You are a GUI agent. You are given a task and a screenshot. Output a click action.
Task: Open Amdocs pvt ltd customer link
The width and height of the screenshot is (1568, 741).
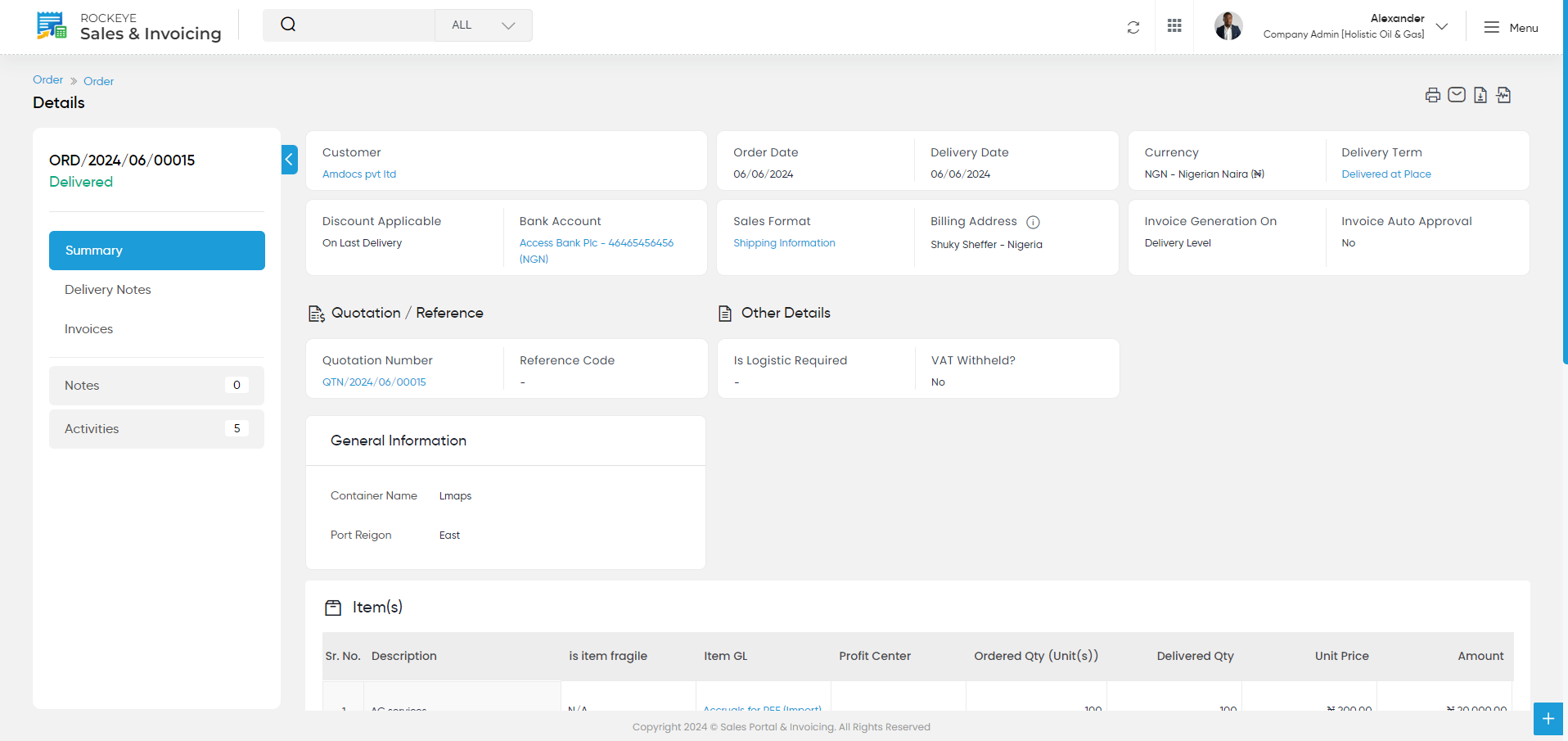359,174
